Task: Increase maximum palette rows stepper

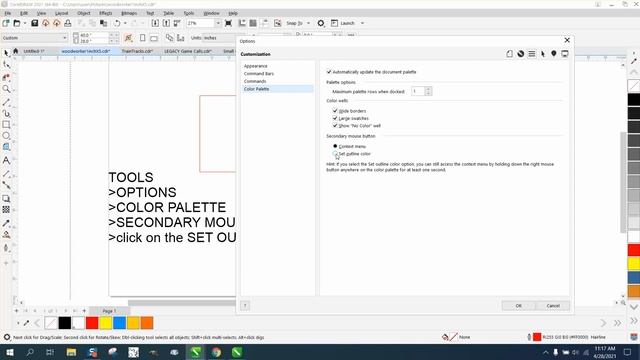Action: pyautogui.click(x=428, y=89)
